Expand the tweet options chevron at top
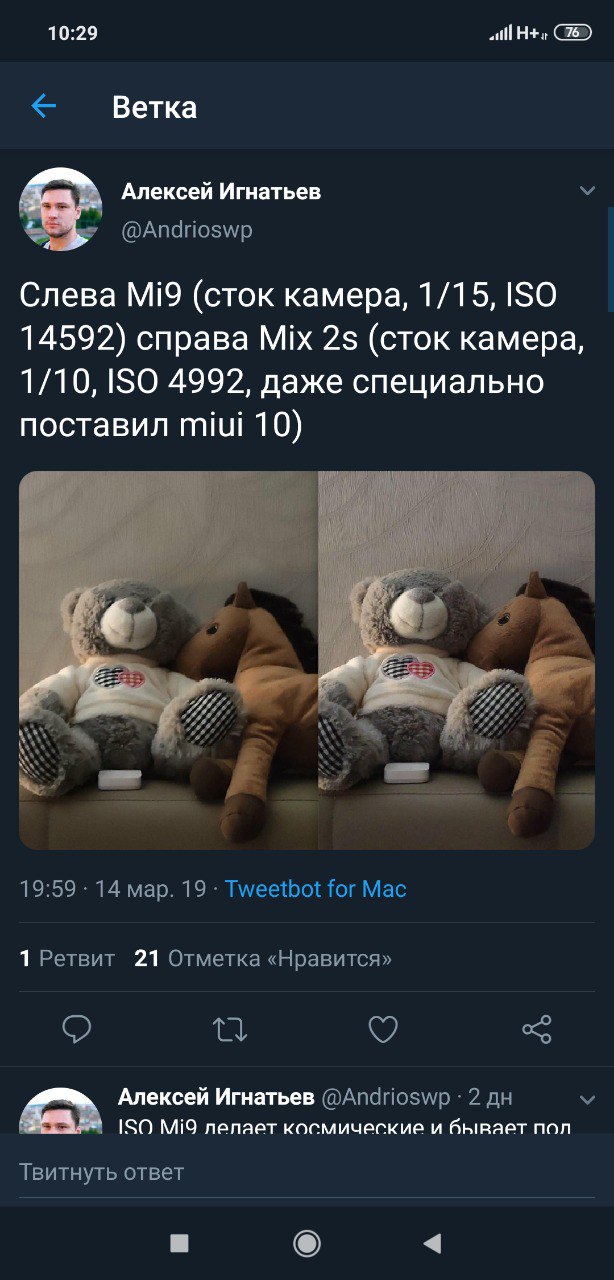Image resolution: width=614 pixels, height=1280 pixels. click(x=587, y=190)
